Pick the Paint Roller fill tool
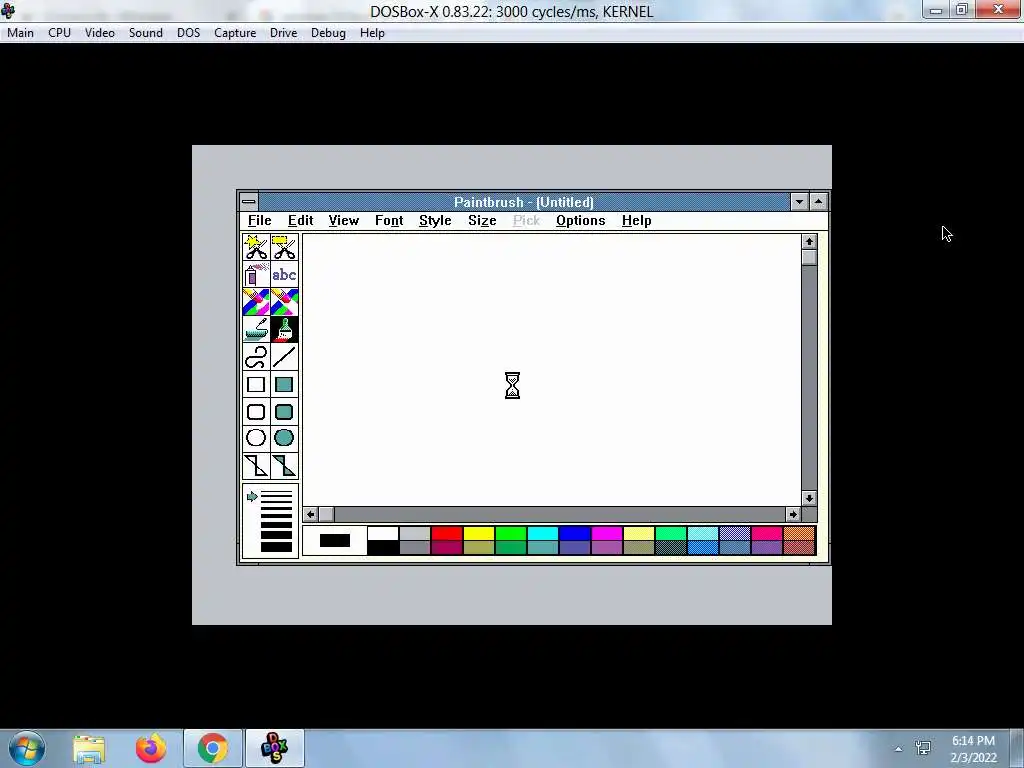 [x=256, y=330]
